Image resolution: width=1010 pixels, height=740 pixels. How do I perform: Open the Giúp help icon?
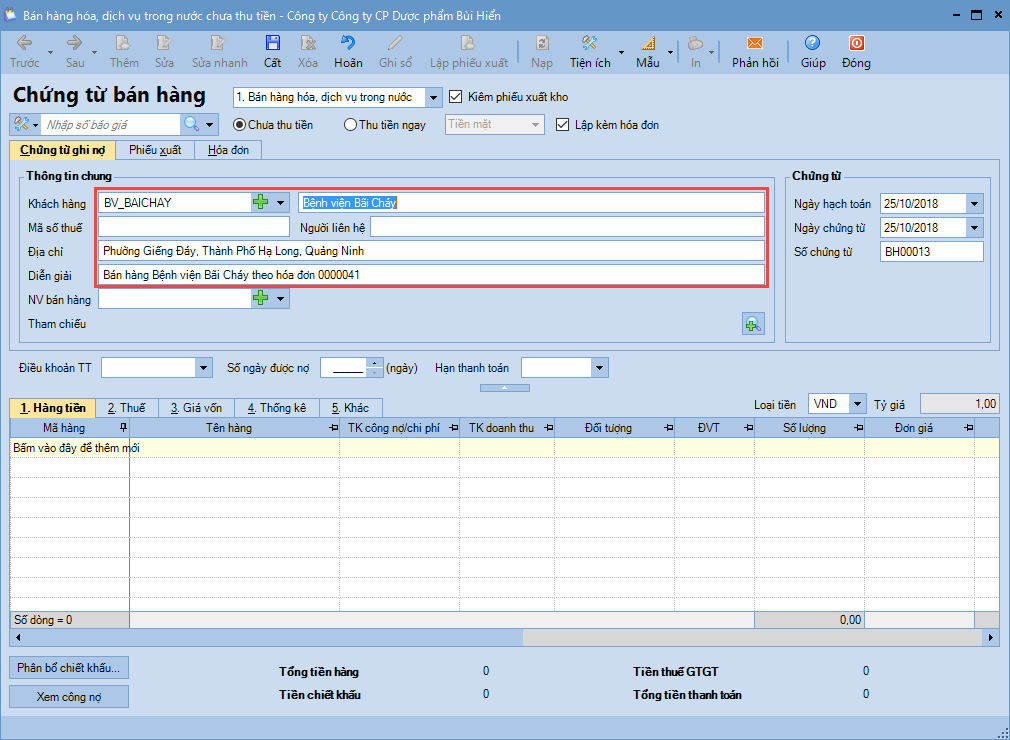812,44
